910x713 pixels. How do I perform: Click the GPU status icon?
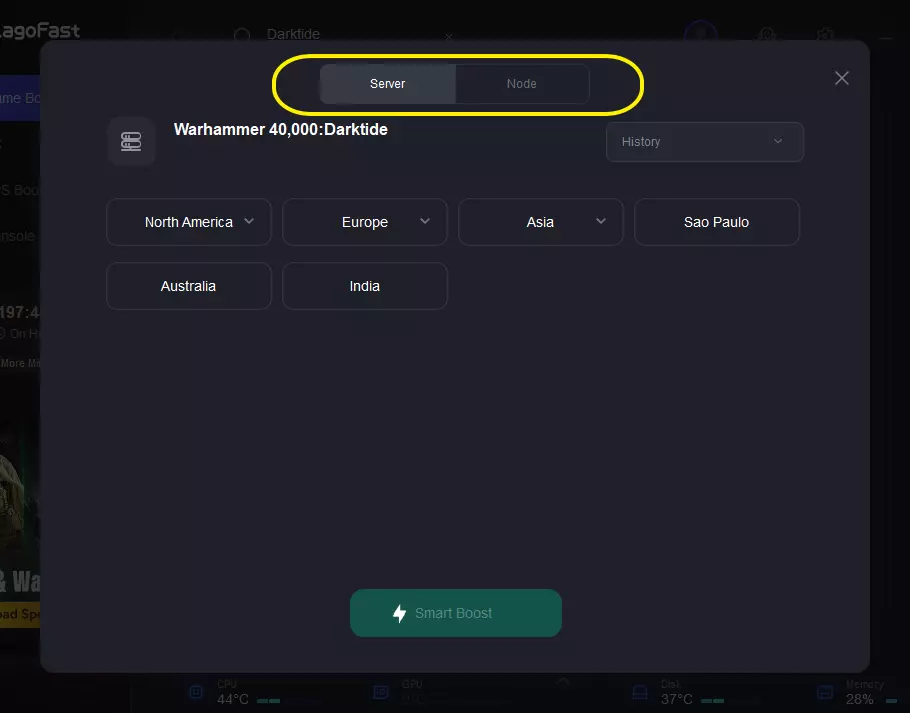click(x=380, y=692)
